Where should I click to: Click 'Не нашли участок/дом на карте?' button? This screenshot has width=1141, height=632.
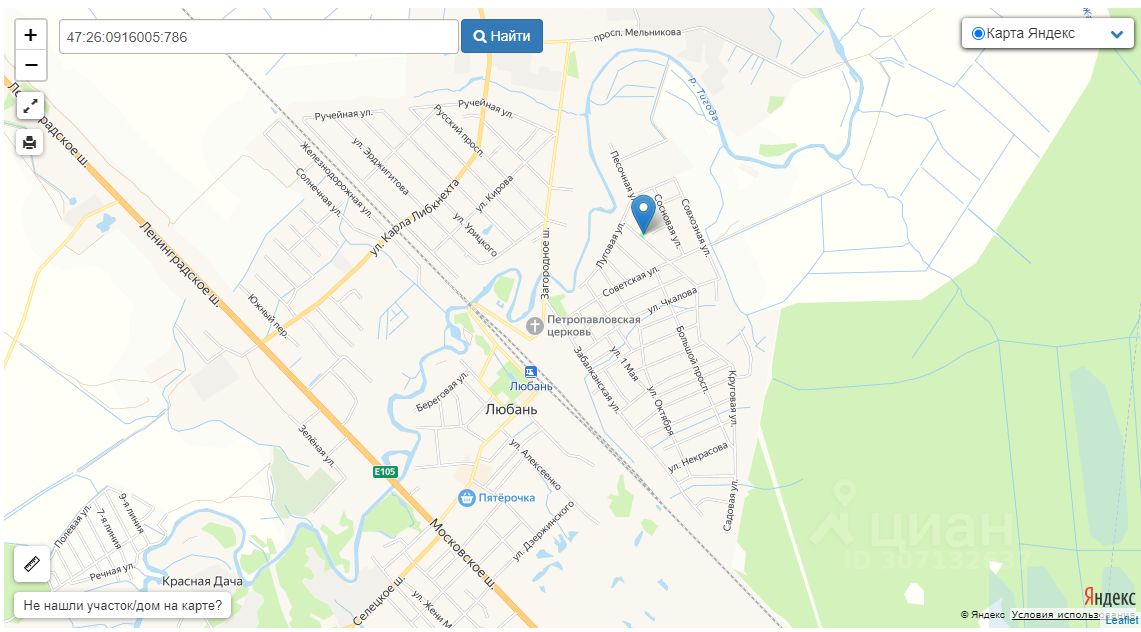122,605
